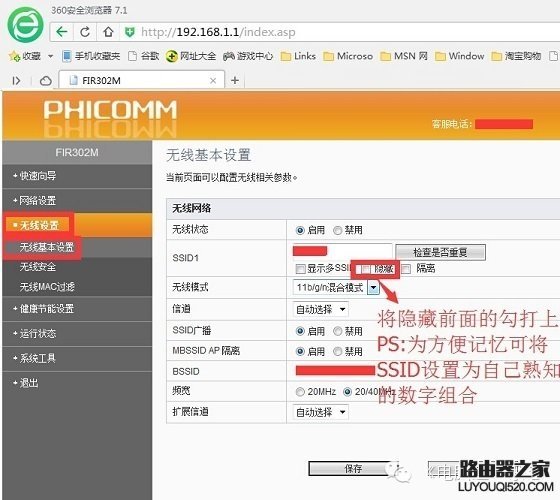This screenshot has height=500, width=560.
Task: Close the FIR302M tab
Action: pos(213,81)
